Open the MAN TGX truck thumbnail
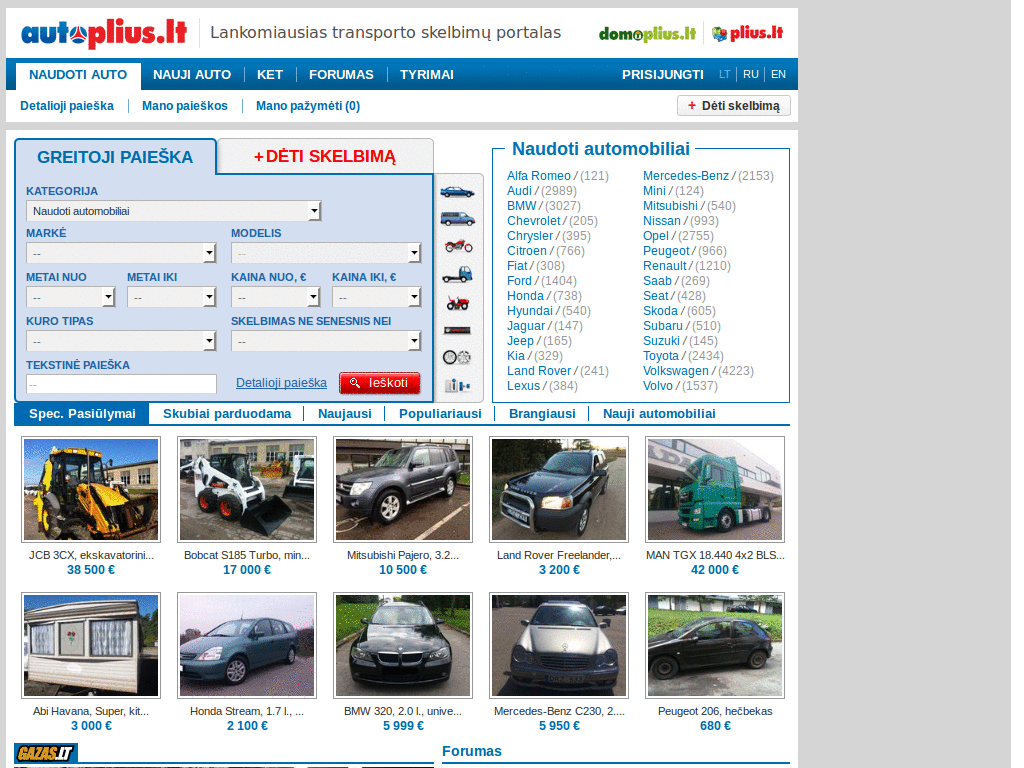This screenshot has height=768, width=1024. point(715,490)
